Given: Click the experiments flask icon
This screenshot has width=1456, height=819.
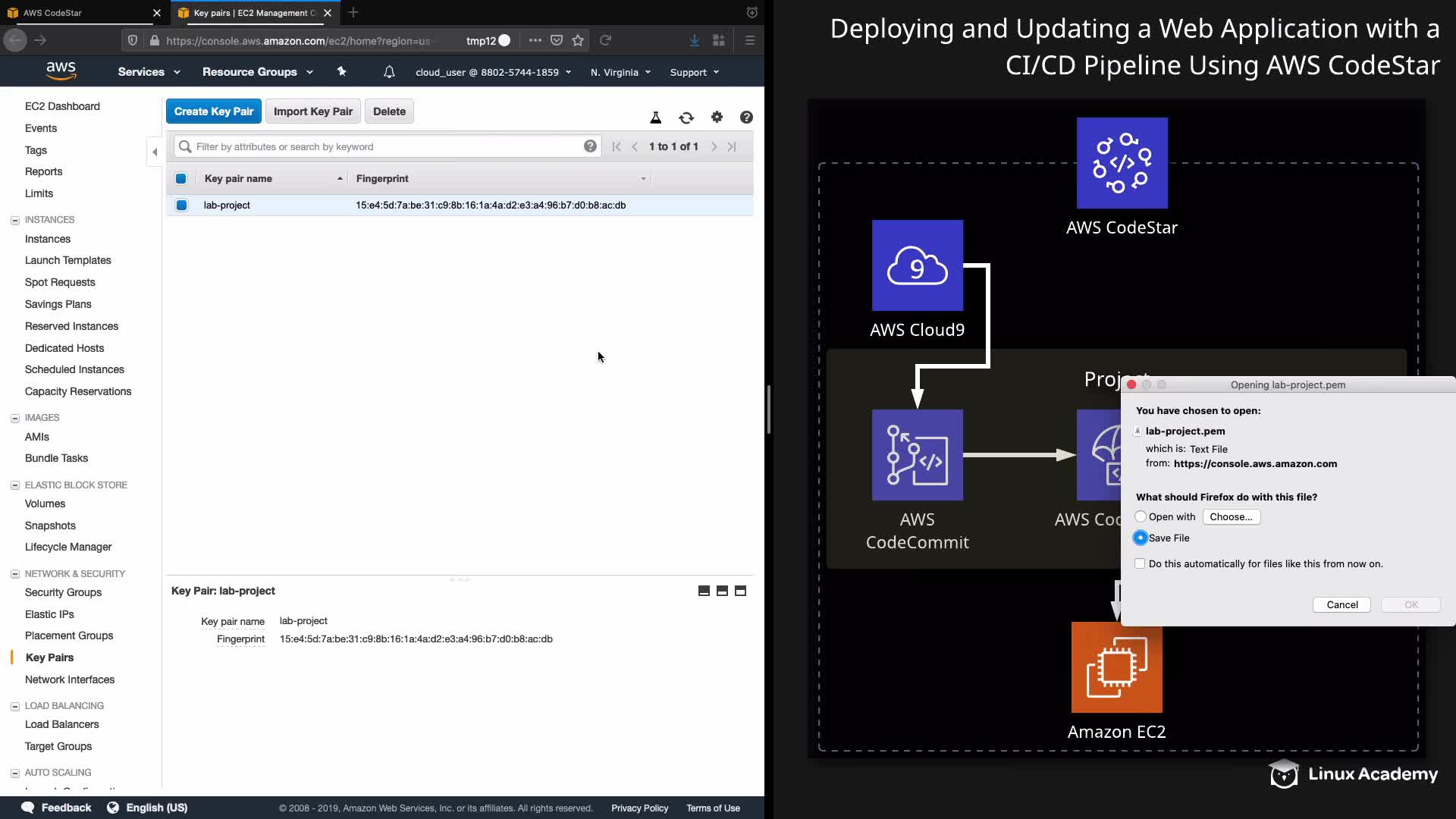Looking at the screenshot, I should point(656,118).
